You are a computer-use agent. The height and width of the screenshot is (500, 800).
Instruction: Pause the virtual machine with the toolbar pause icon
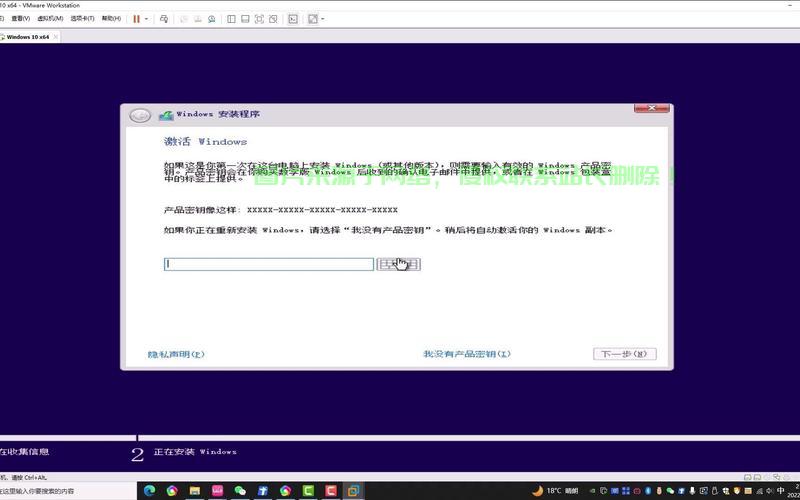pyautogui.click(x=136, y=19)
